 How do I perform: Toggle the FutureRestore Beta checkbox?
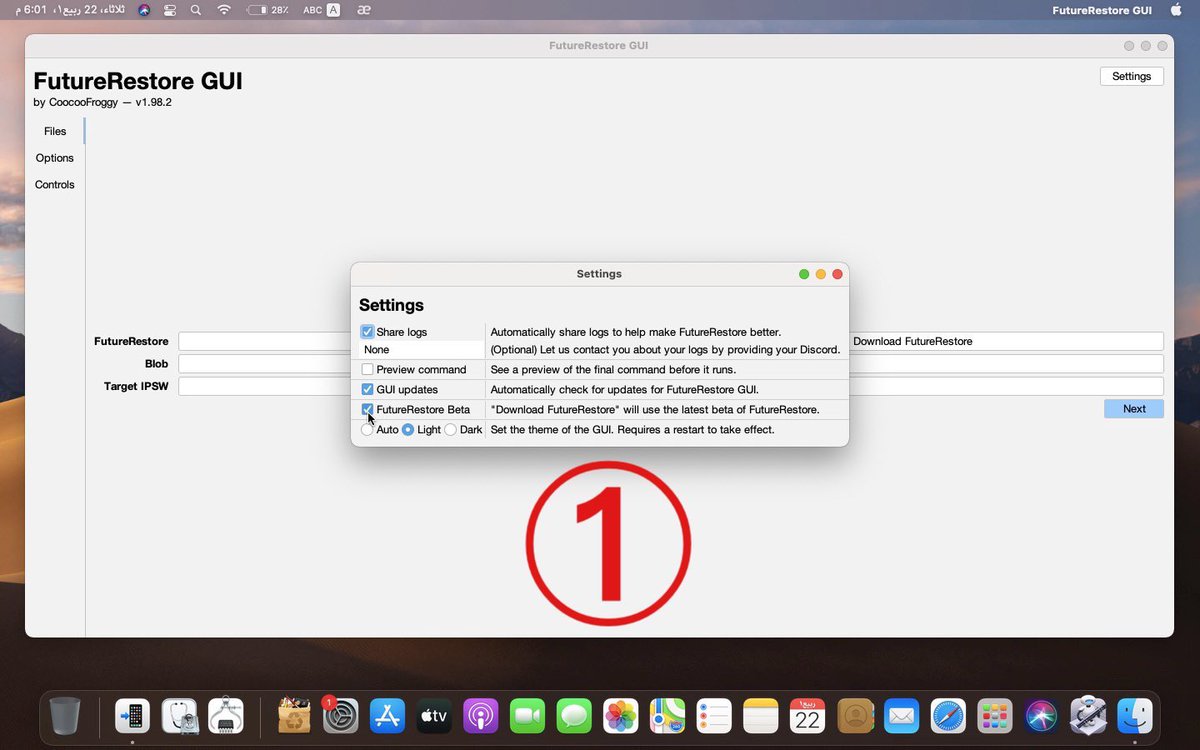point(367,410)
